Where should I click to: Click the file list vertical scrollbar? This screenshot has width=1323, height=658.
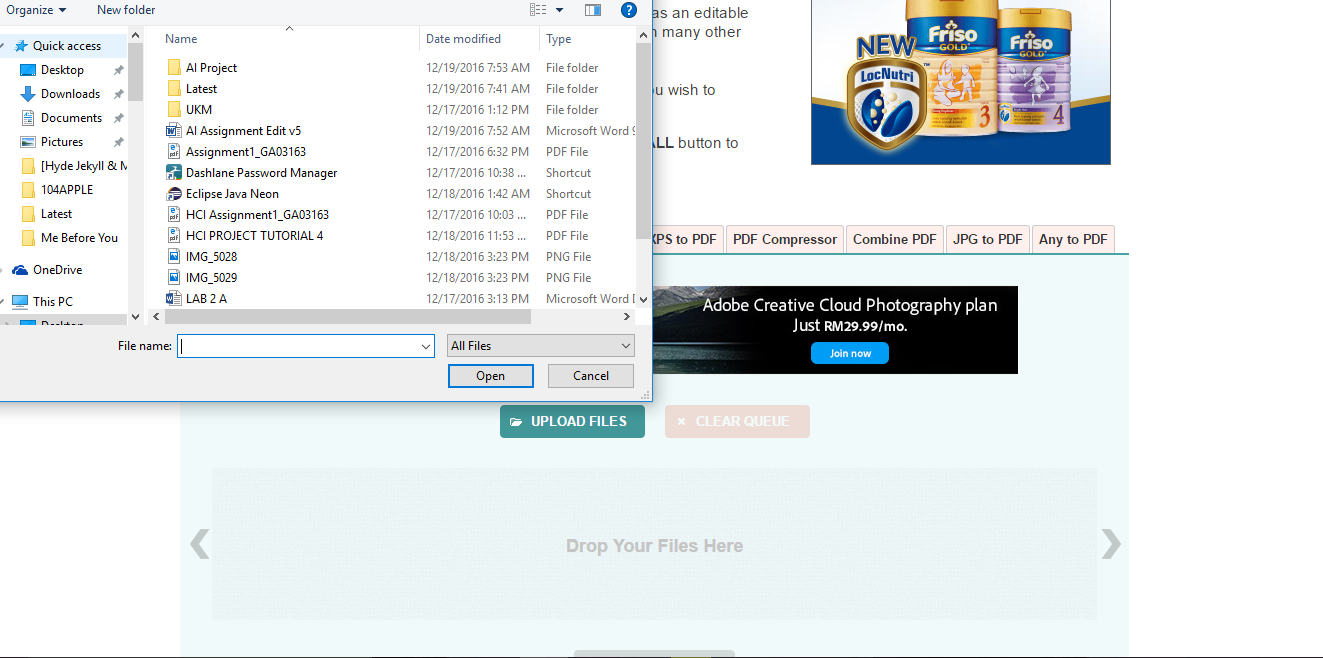(643, 140)
